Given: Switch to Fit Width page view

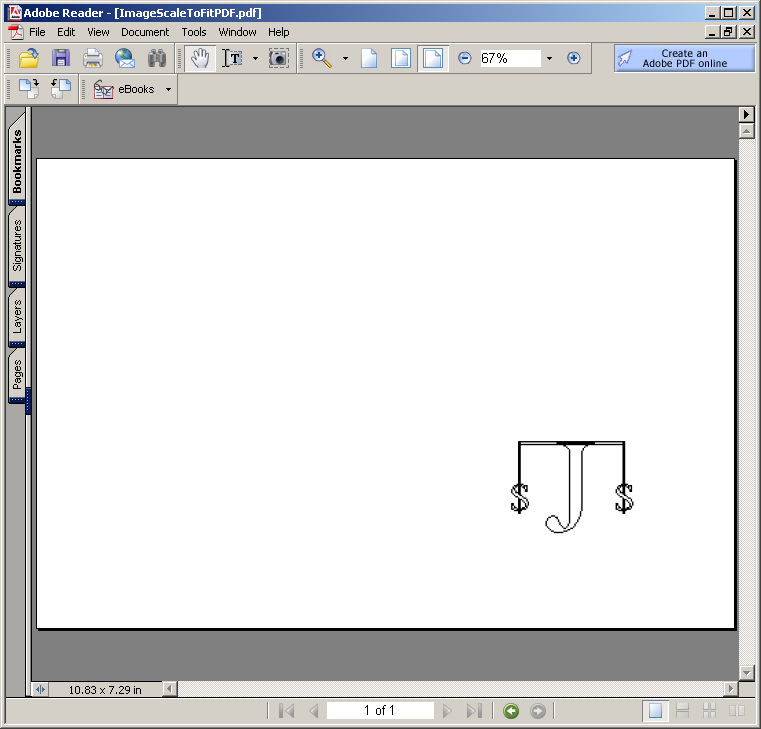Looking at the screenshot, I should pyautogui.click(x=432, y=59).
